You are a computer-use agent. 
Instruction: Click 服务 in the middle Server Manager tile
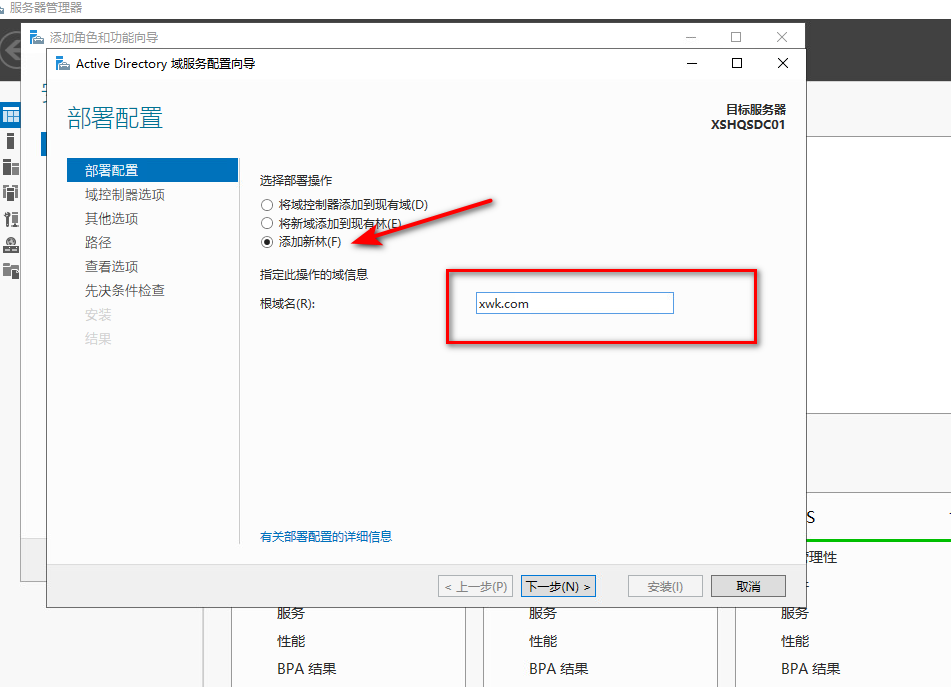pyautogui.click(x=543, y=613)
